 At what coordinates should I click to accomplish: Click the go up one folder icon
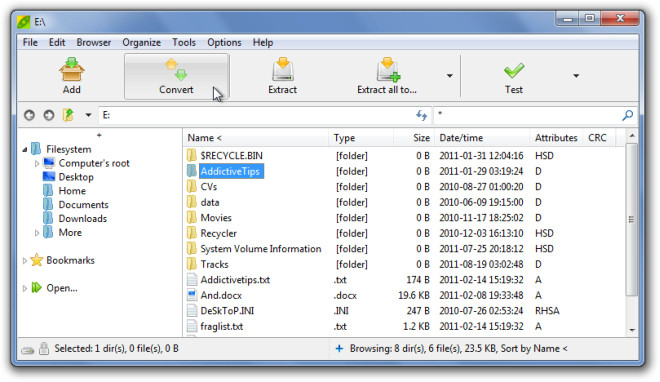(68, 115)
